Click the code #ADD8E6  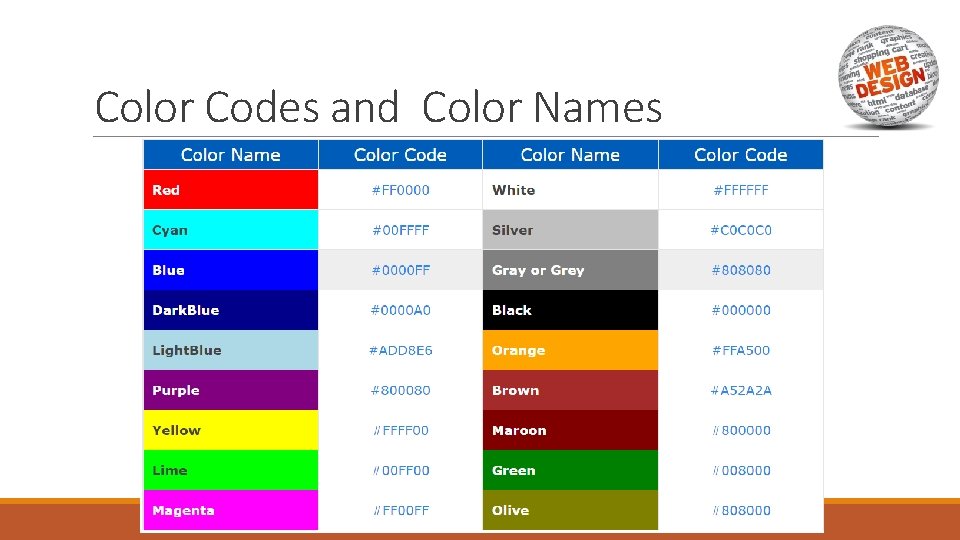(x=400, y=350)
